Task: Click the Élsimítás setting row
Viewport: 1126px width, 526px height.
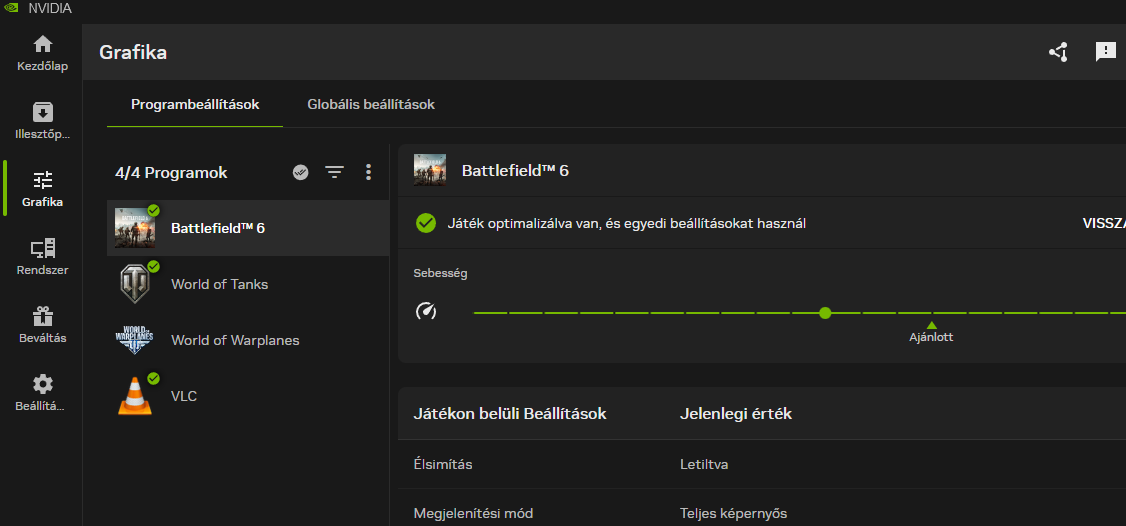Action: (x=762, y=464)
